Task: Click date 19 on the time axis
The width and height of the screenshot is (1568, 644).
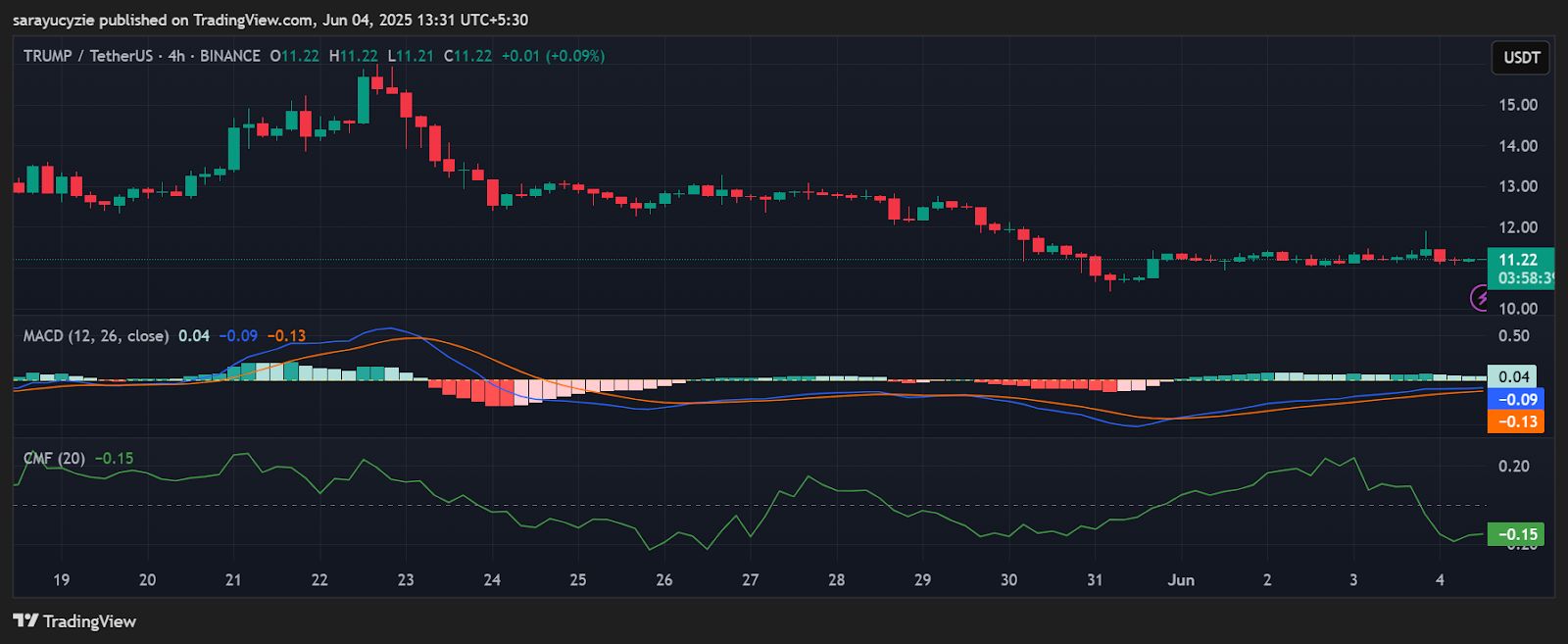Action: 61,579
